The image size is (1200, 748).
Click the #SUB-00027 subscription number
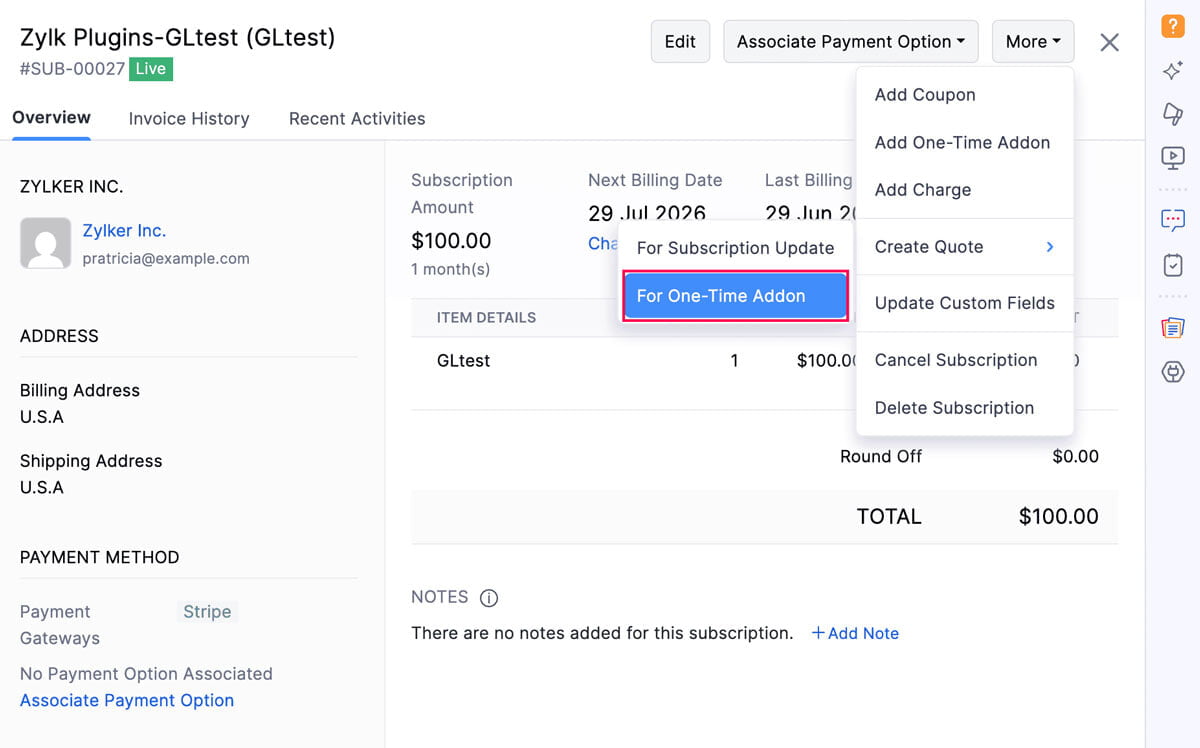(72, 69)
